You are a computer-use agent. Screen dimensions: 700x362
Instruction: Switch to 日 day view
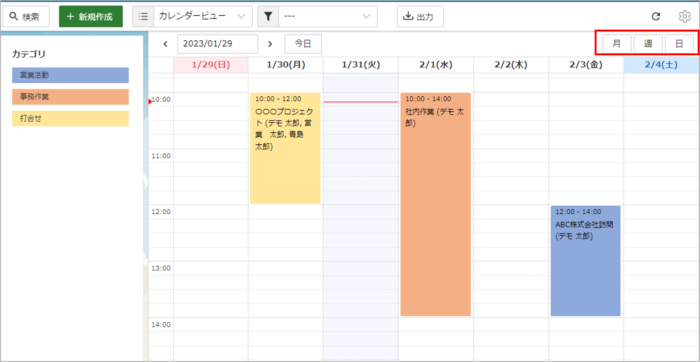(679, 44)
